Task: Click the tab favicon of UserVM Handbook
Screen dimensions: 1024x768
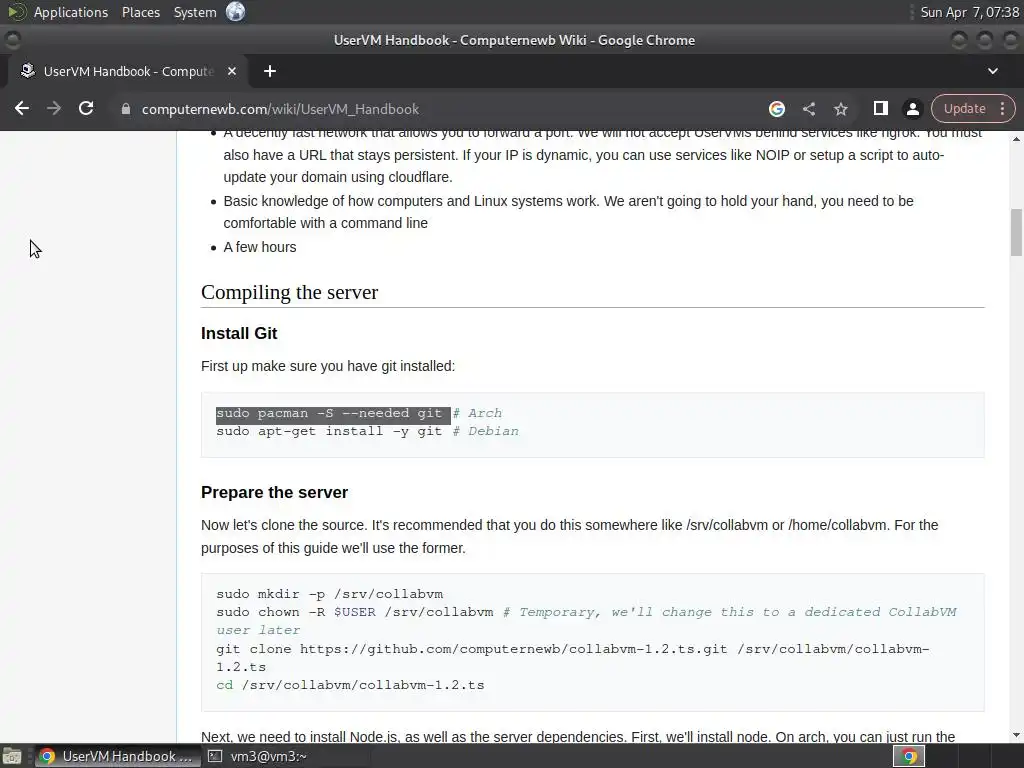Action: (27, 71)
